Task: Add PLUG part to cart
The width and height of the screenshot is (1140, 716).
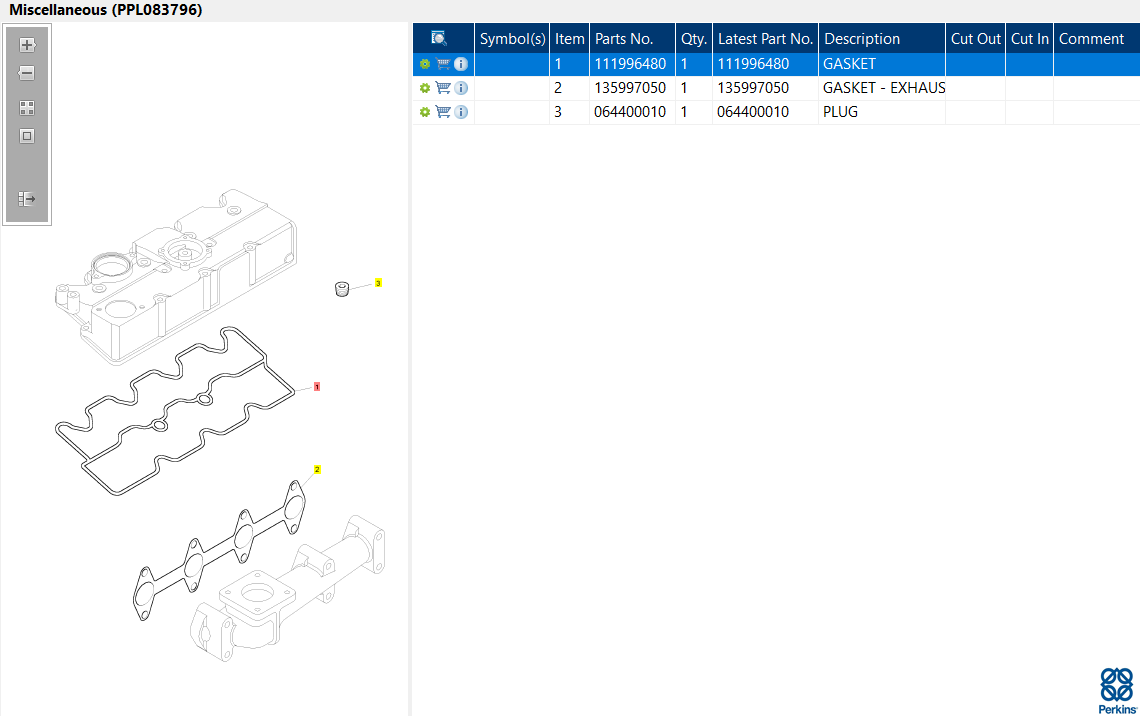Action: [443, 112]
